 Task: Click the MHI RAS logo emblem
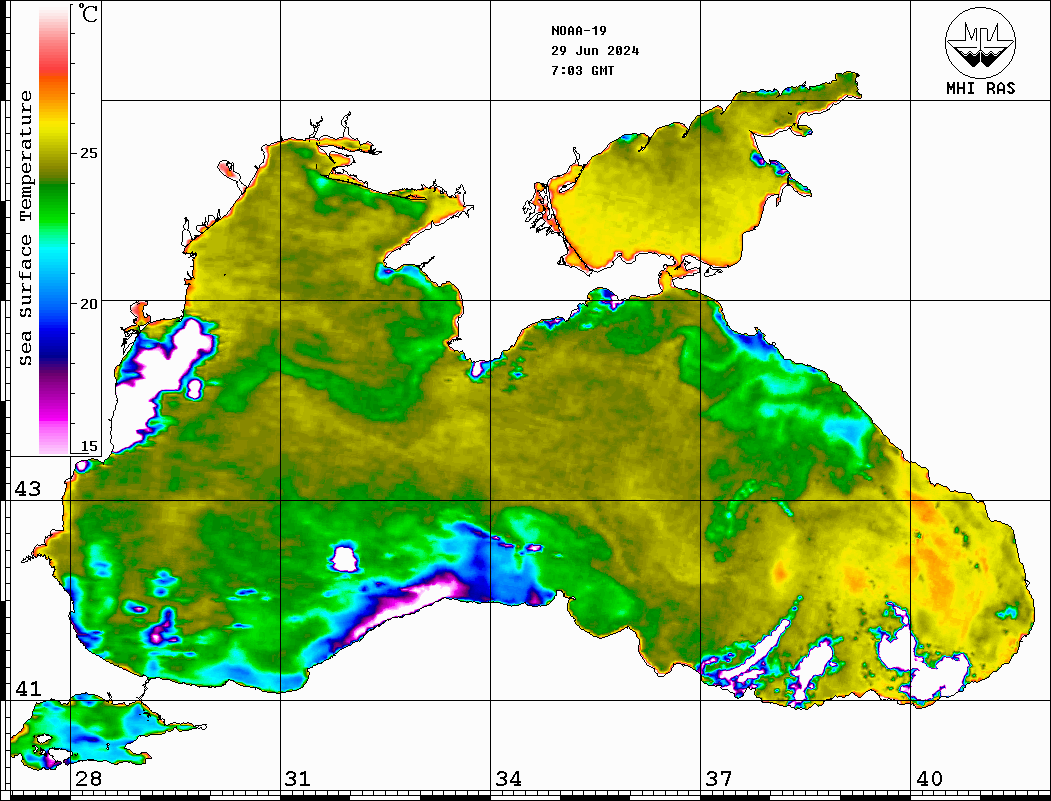tap(980, 42)
